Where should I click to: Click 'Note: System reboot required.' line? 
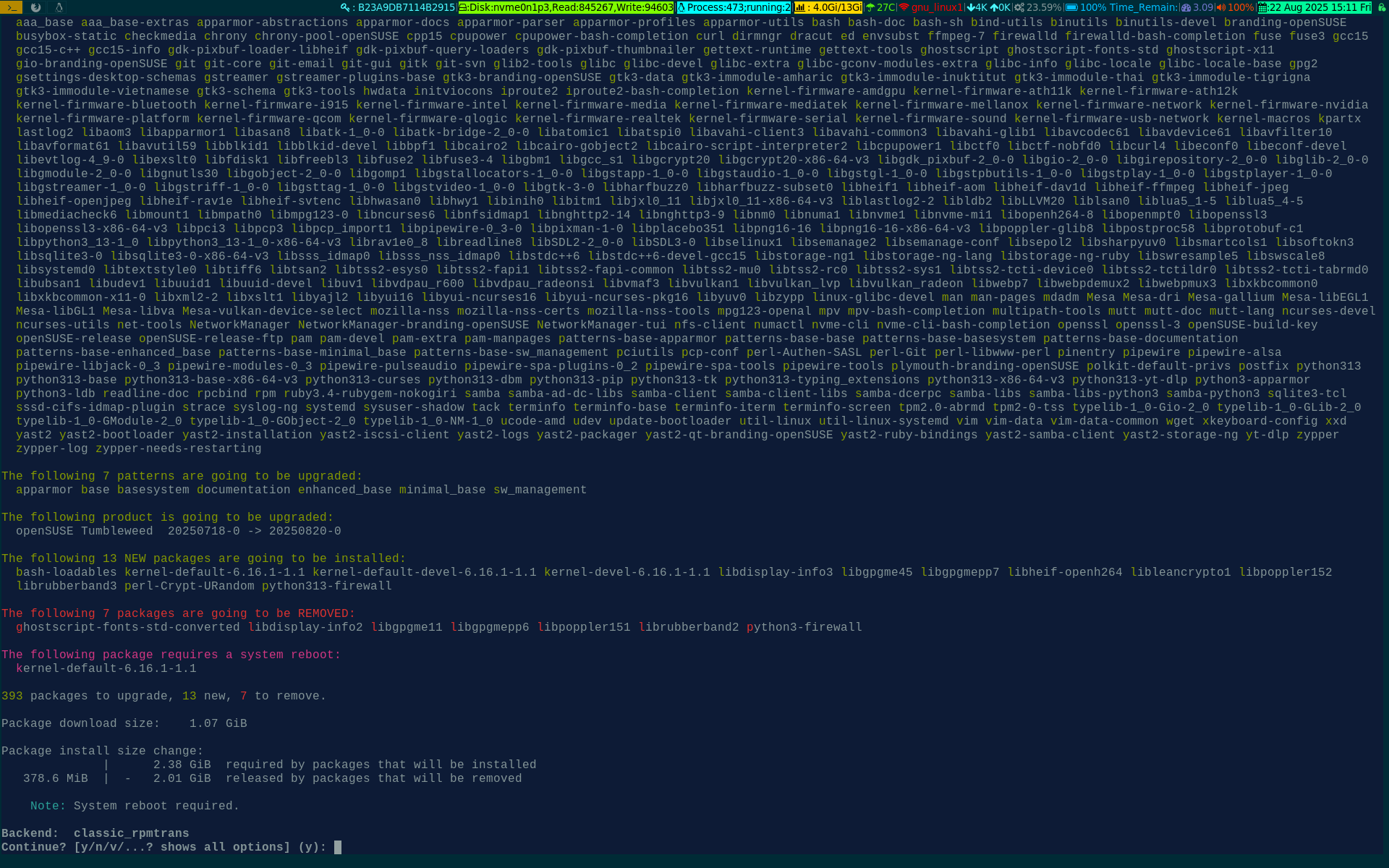tap(135, 806)
